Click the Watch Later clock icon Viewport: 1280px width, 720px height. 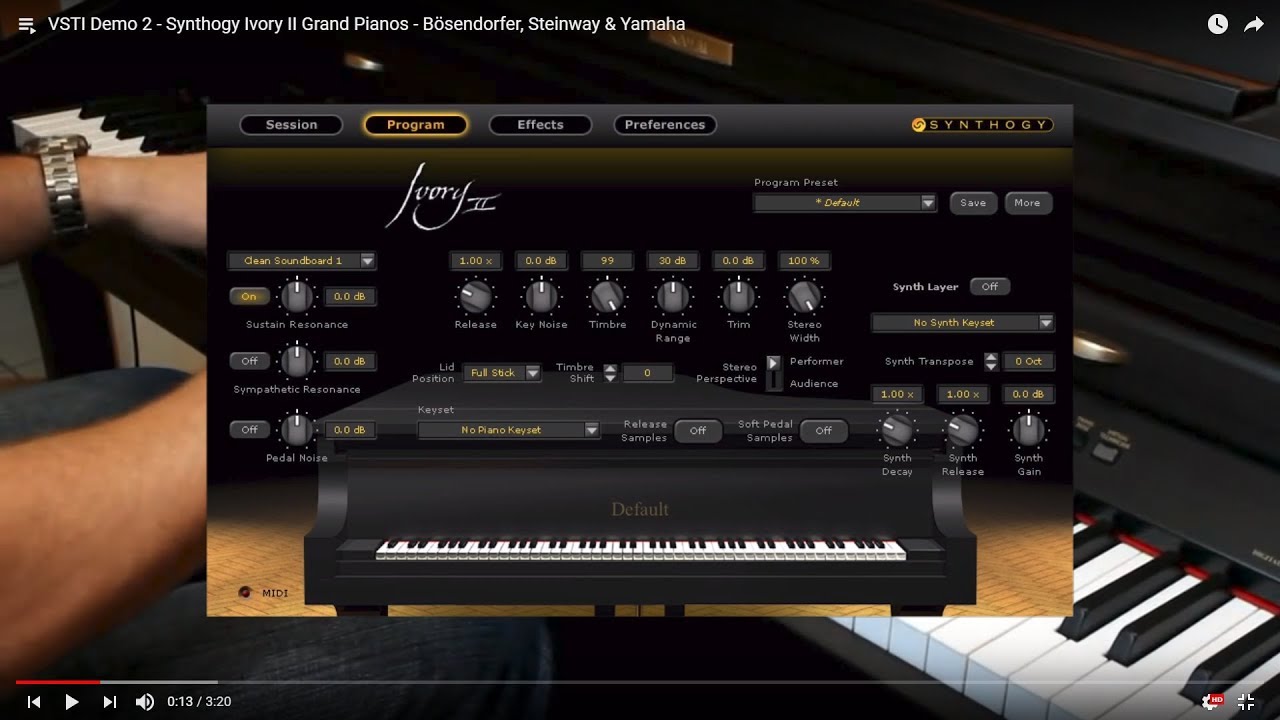click(1217, 24)
